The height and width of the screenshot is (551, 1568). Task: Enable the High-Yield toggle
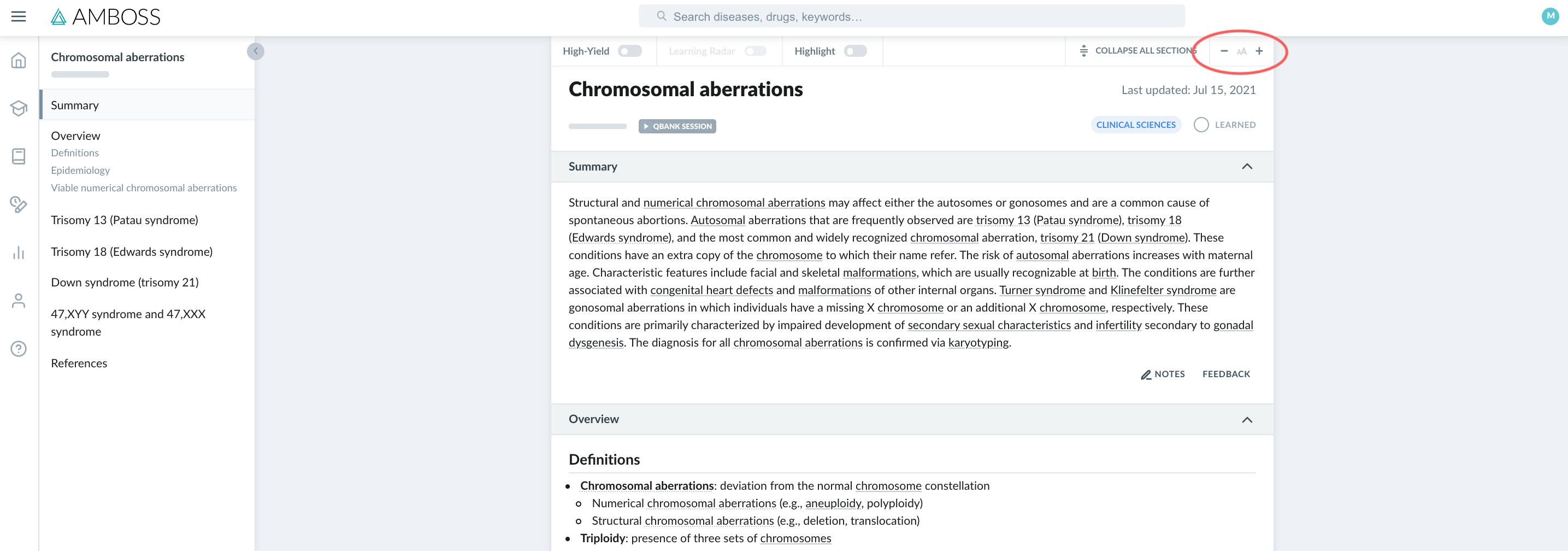tap(630, 51)
